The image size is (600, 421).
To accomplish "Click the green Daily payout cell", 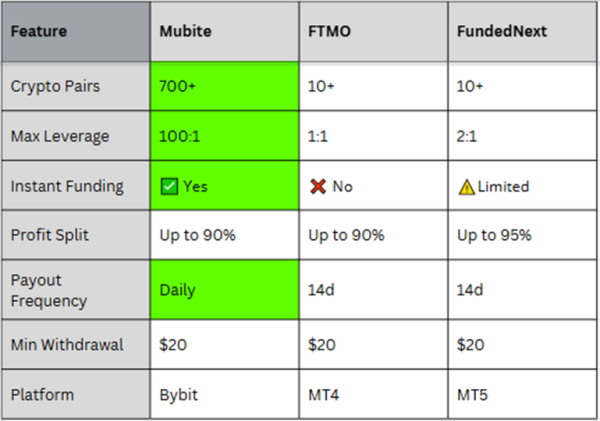I will coord(225,290).
